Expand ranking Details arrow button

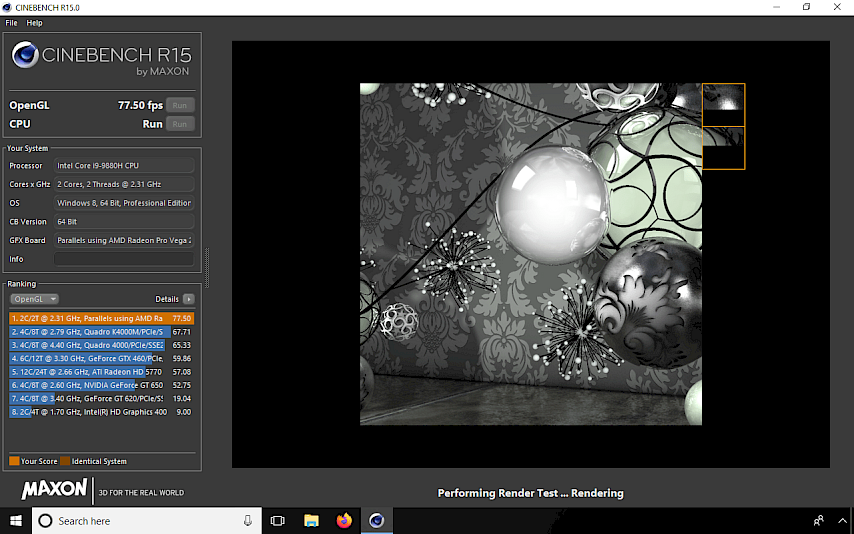click(x=188, y=299)
